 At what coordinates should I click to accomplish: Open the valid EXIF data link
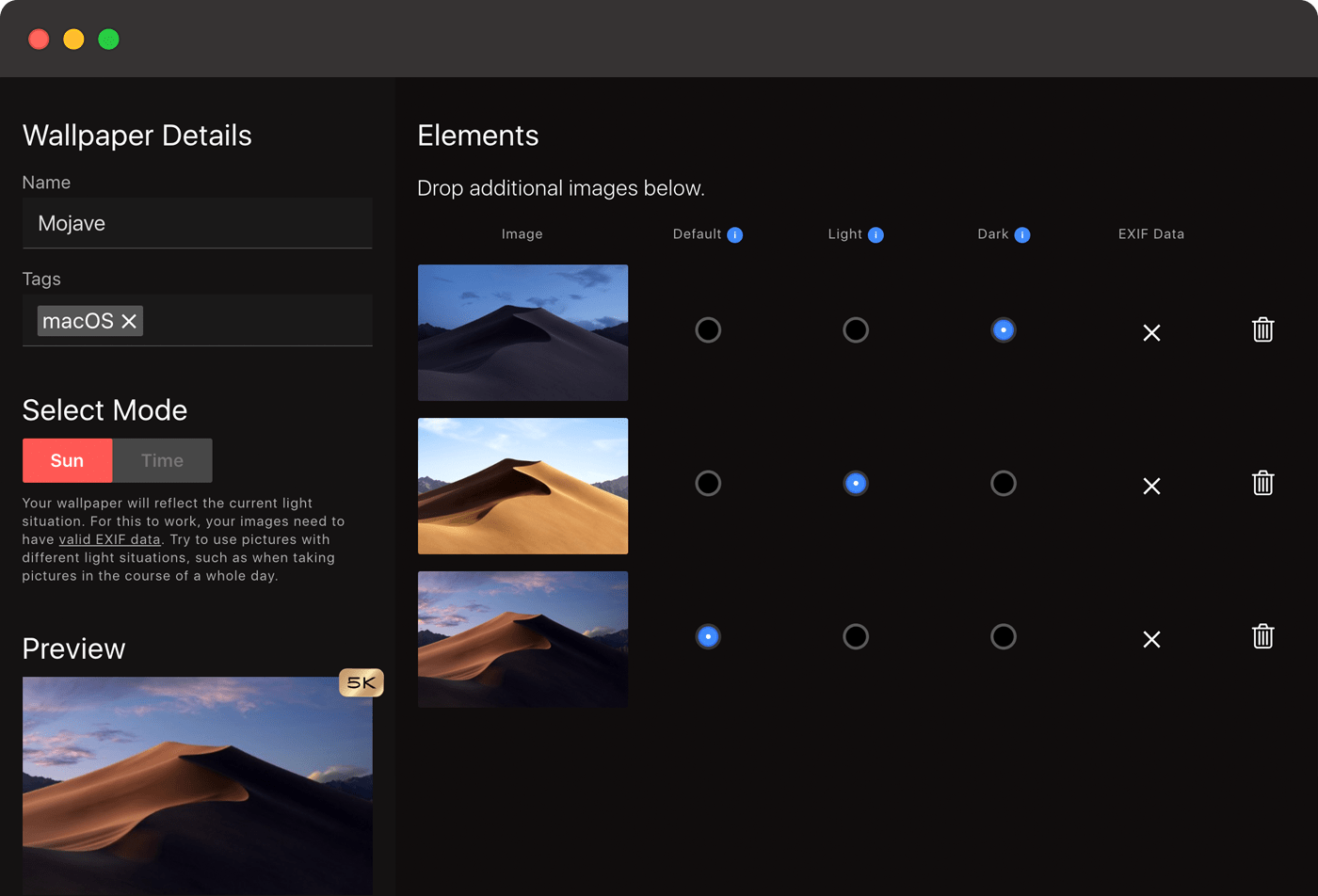pos(109,540)
